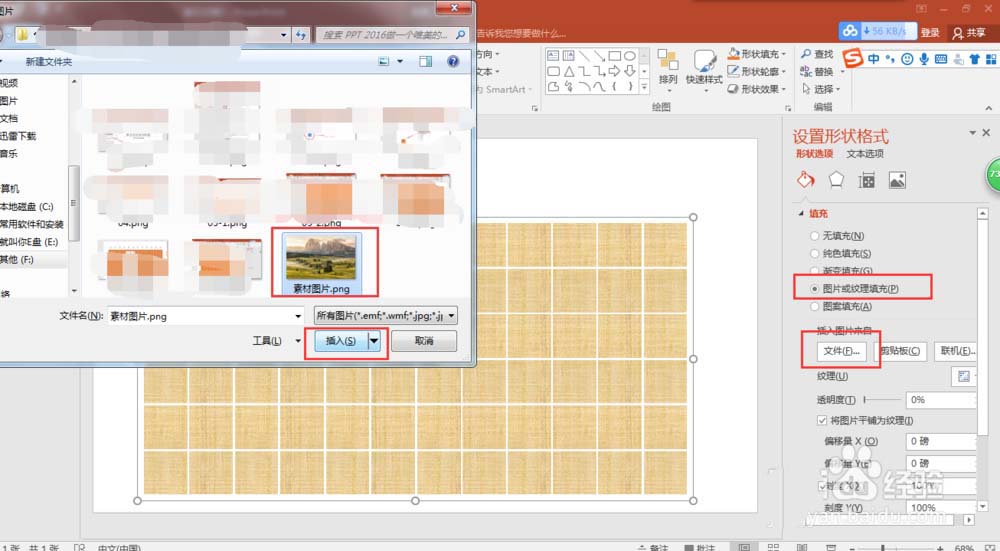Image resolution: width=1000 pixels, height=551 pixels.
Task: Click New Folder (新建文件夹)
Action: point(48,62)
